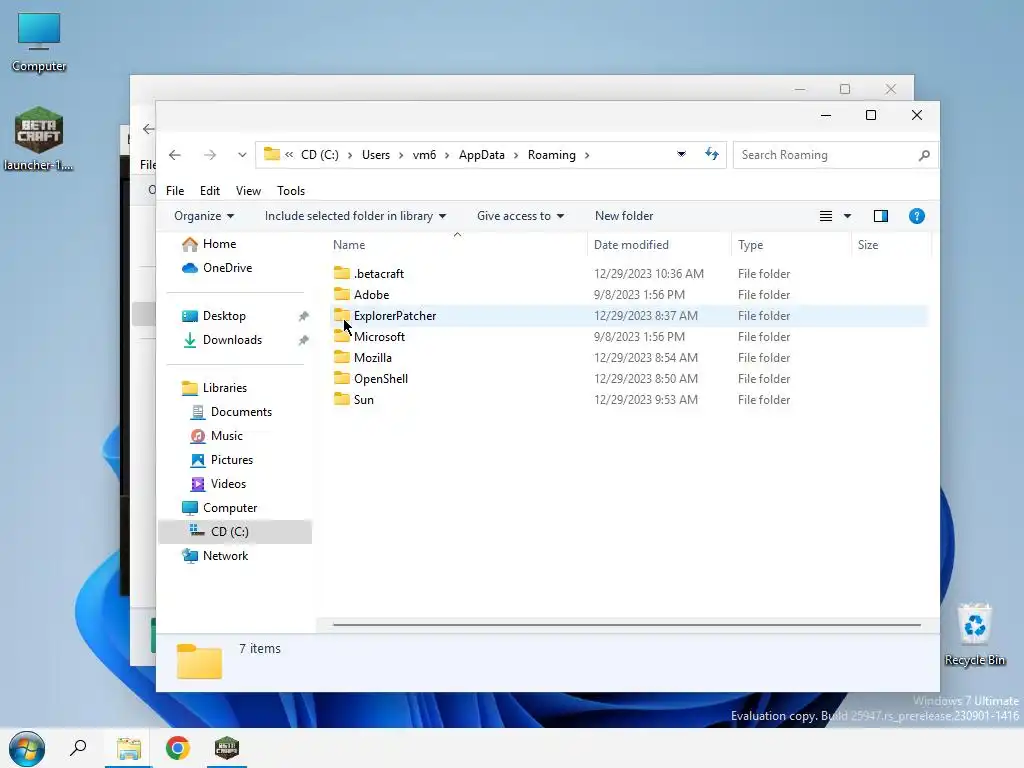Open the Betacraft launcher desktop icon
Screen dimensions: 1024x768
click(x=39, y=138)
